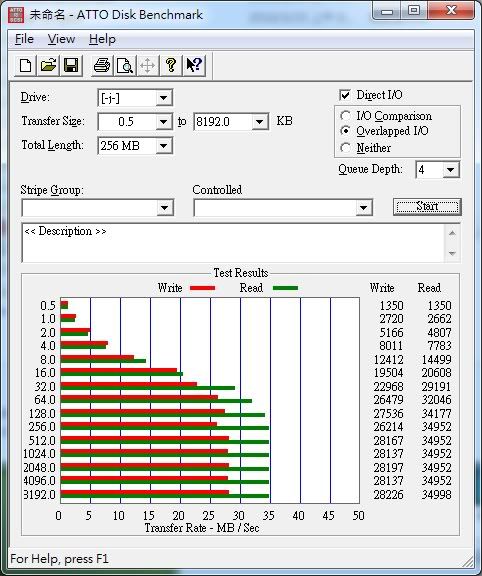This screenshot has height=576, width=482.
Task: Print results using the printer icon
Action: coord(102,66)
